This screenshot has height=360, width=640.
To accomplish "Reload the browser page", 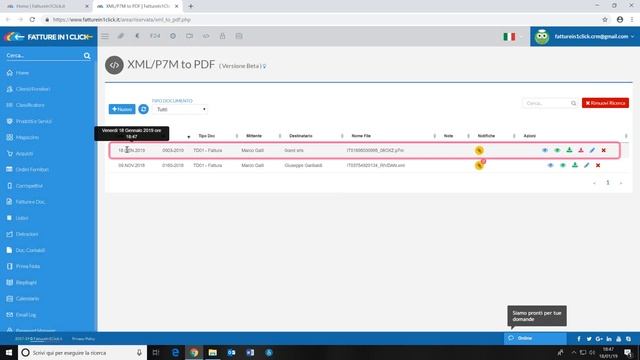I will pyautogui.click(x=32, y=20).
